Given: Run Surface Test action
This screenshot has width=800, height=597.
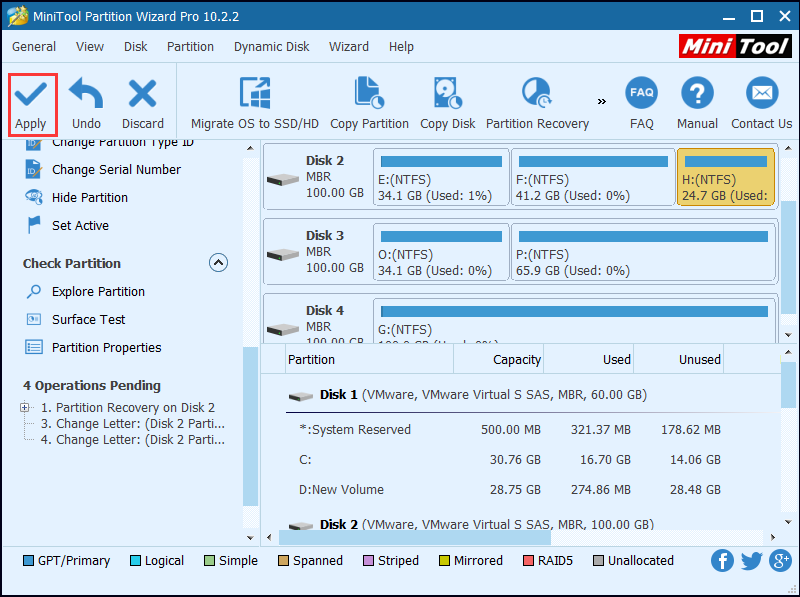Looking at the screenshot, I should pyautogui.click(x=75, y=319).
